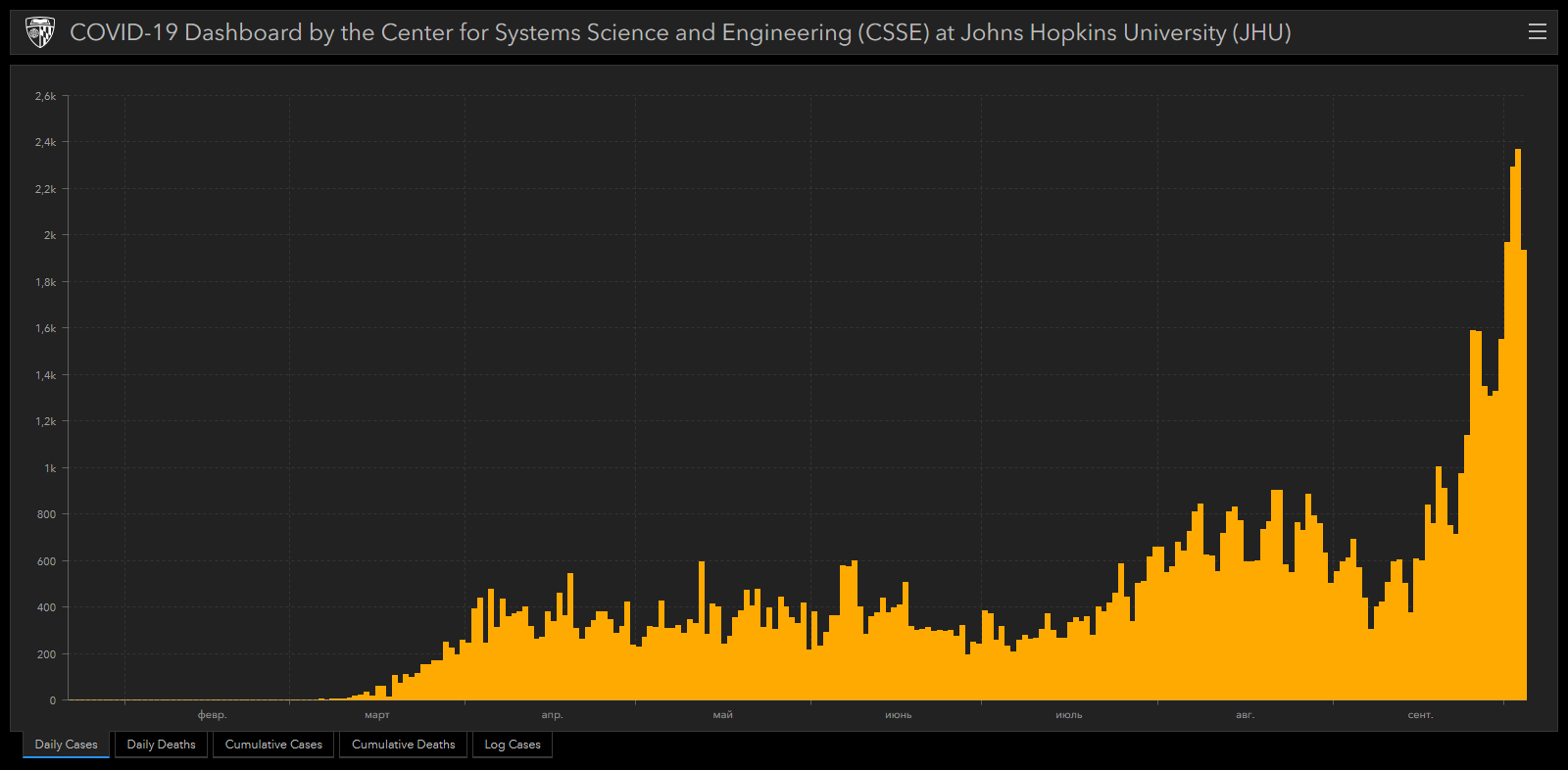Image resolution: width=1568 pixels, height=770 pixels.
Task: Click the апр. month label
Action: 553,715
